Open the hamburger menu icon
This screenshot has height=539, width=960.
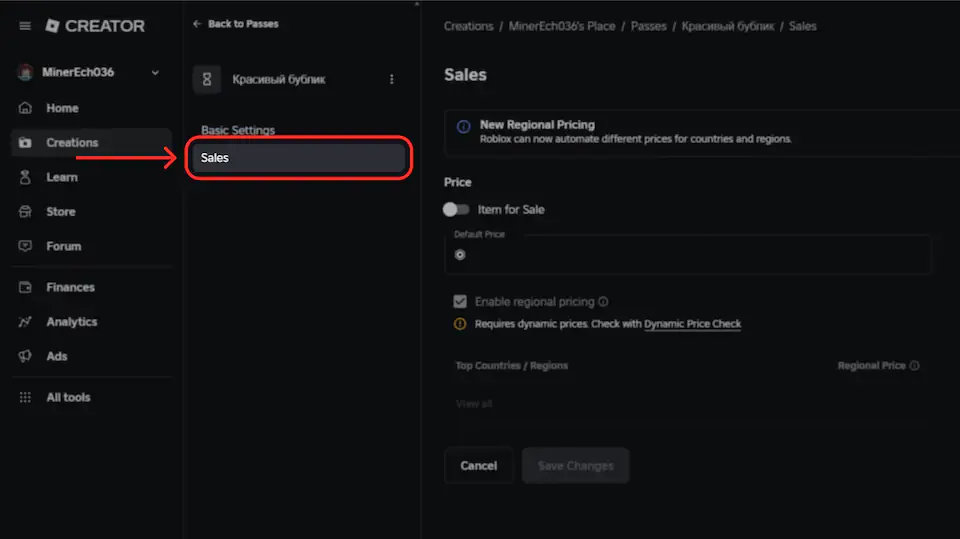[25, 26]
